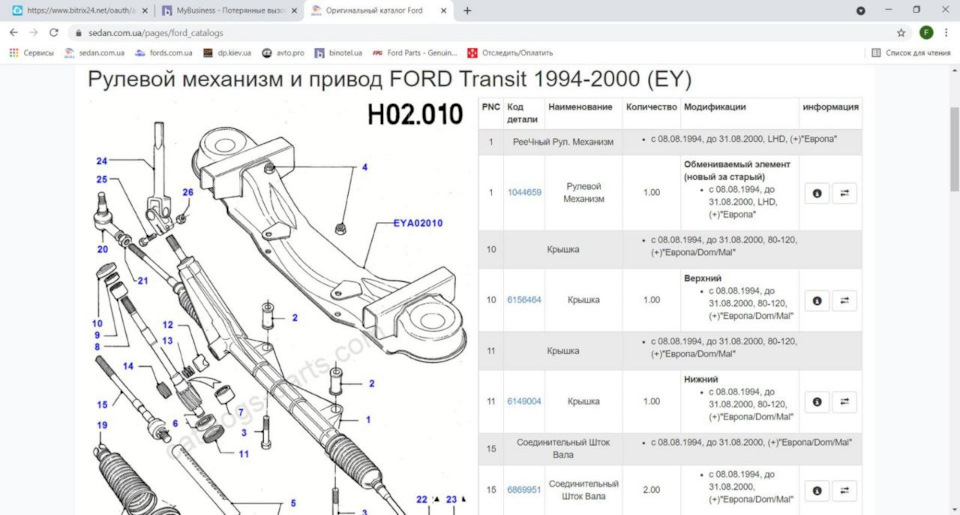Show replacements for part 6156464

click(x=844, y=301)
